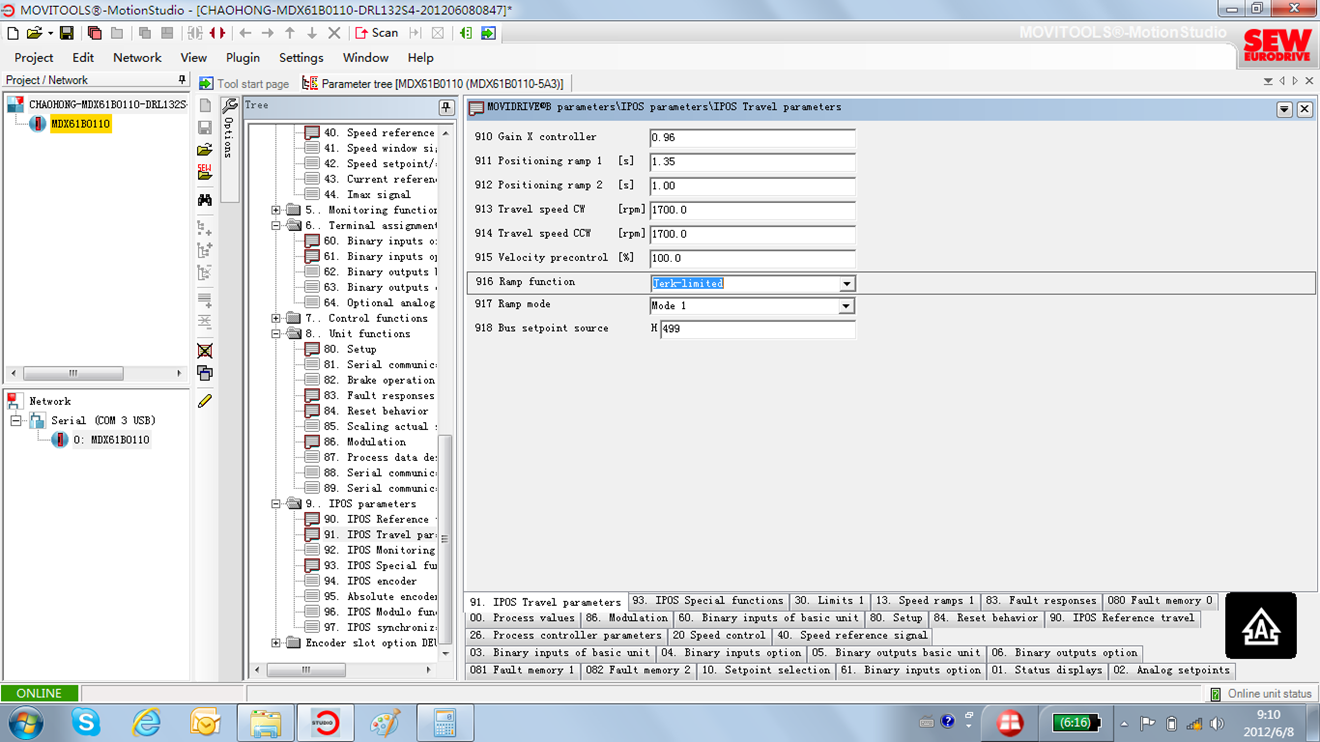Click the New project icon in toolbar
The height and width of the screenshot is (742, 1320).
pos(13,33)
